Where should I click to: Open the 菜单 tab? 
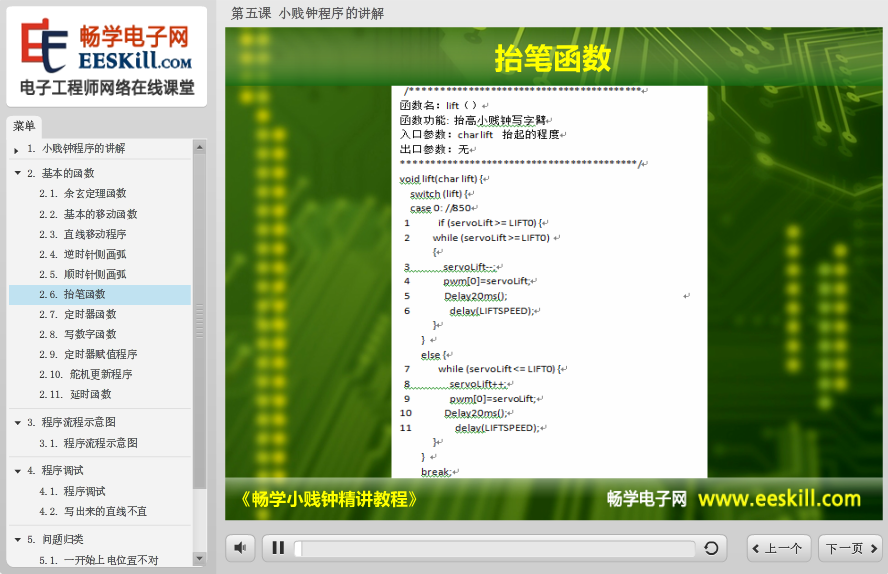click(24, 126)
